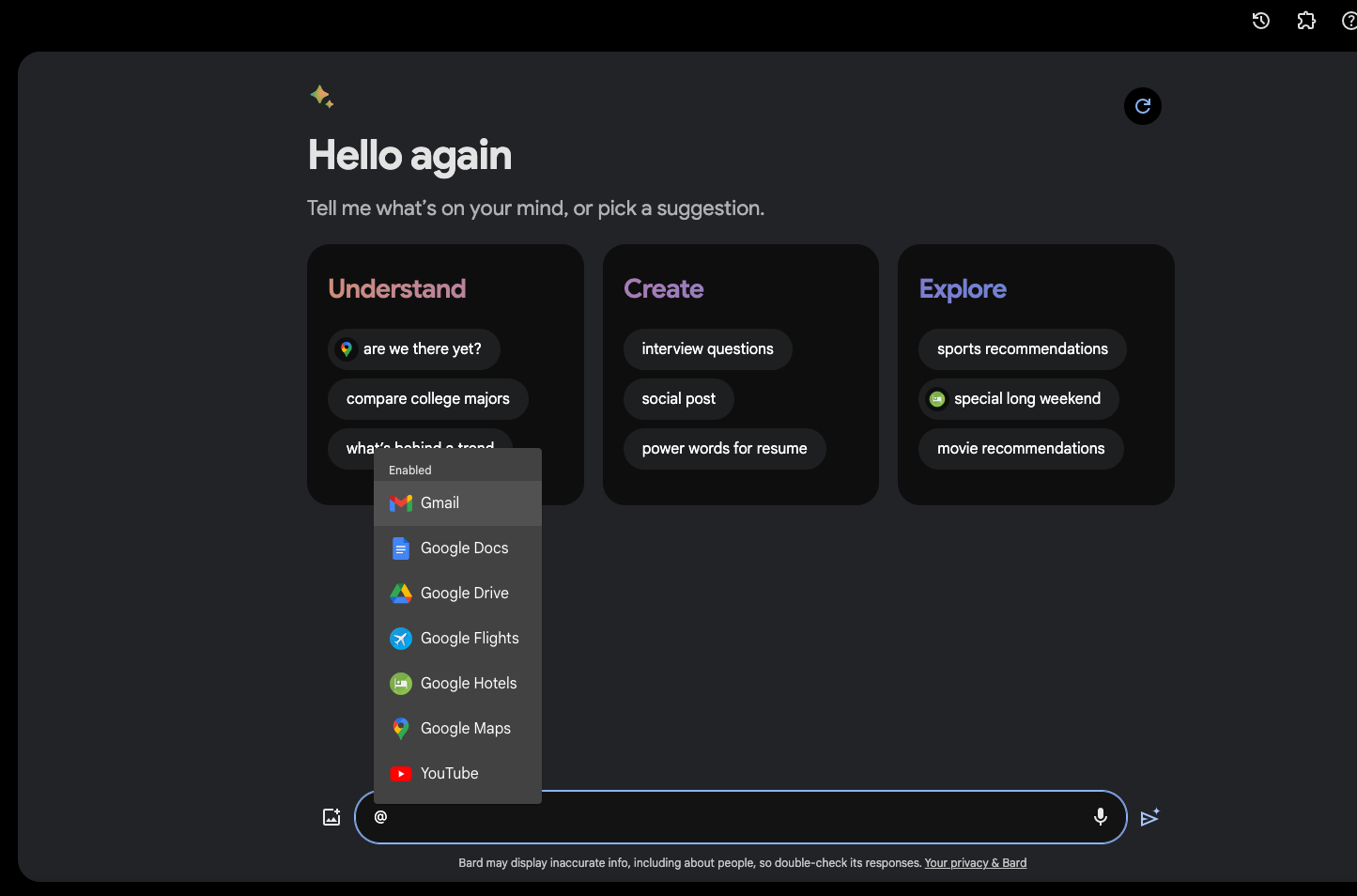Open the Bard activity history icon
Viewport: 1357px width, 896px height.
pos(1261,21)
